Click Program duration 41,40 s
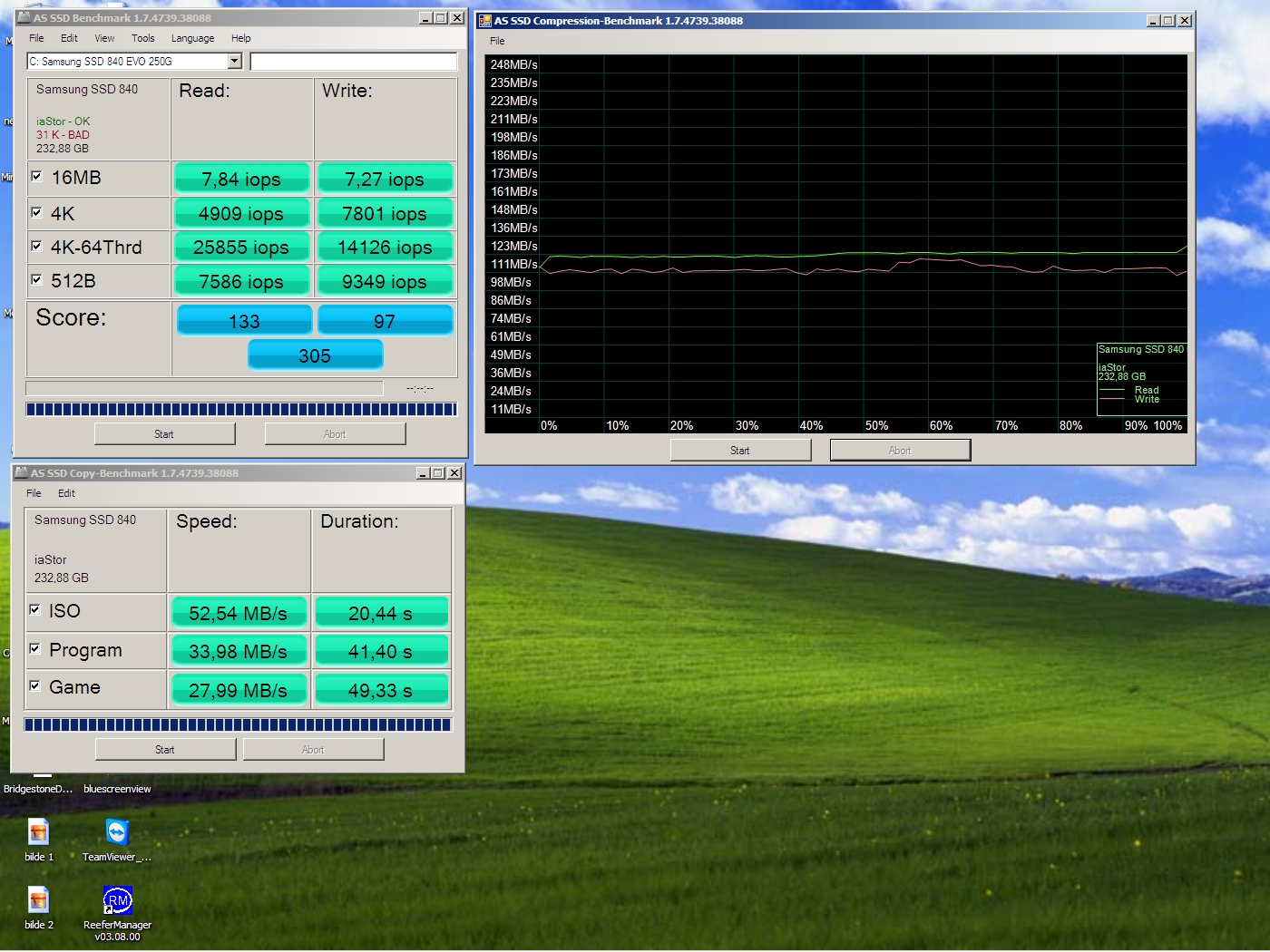The height and width of the screenshot is (952, 1270). (381, 651)
